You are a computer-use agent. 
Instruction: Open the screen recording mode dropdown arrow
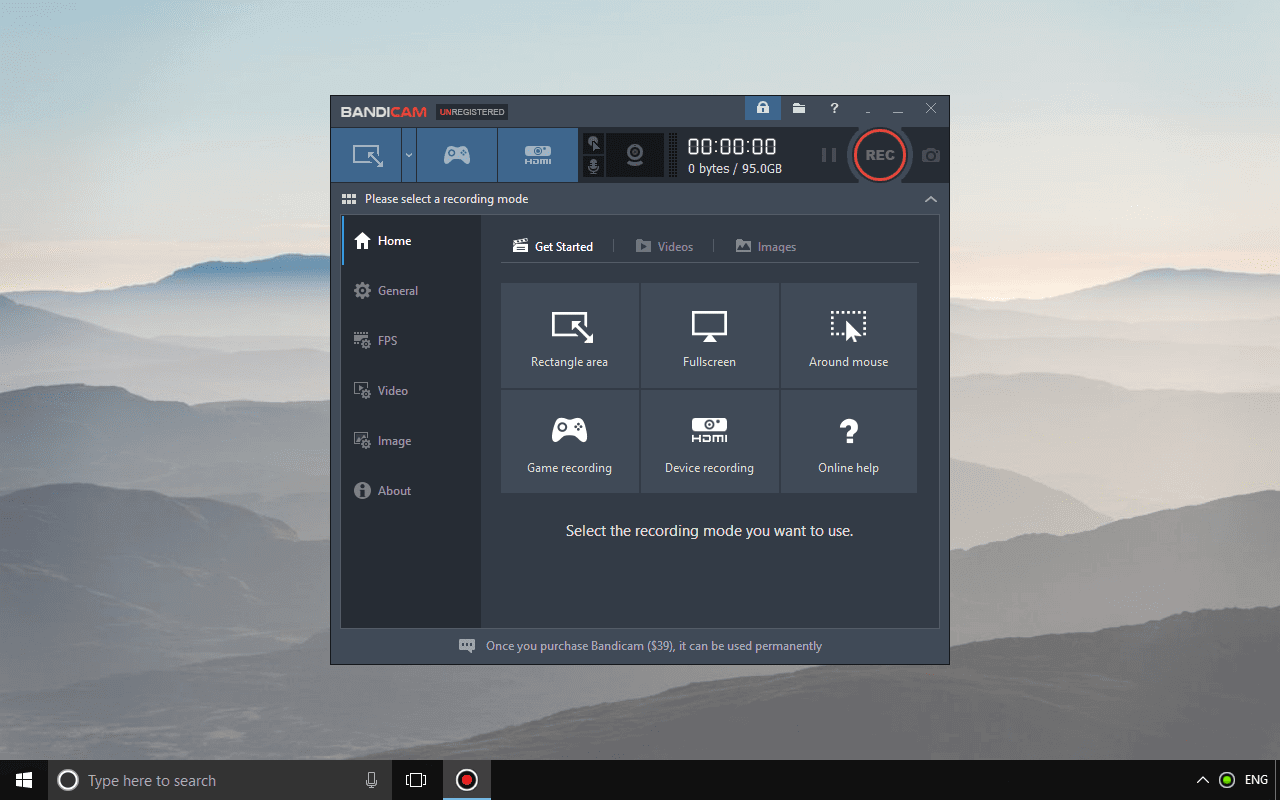click(x=409, y=155)
